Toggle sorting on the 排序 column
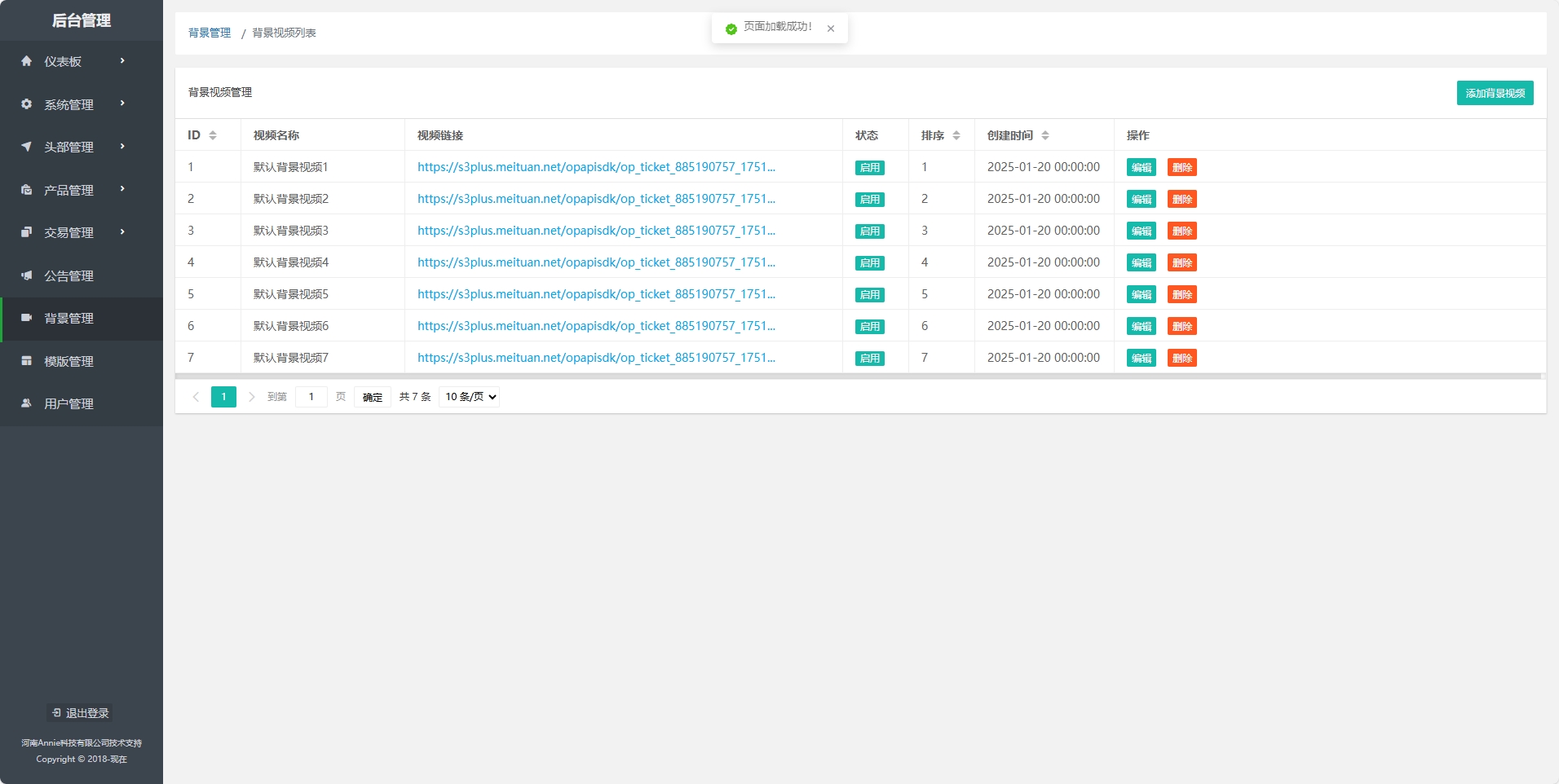The height and width of the screenshot is (784, 1559). click(956, 135)
